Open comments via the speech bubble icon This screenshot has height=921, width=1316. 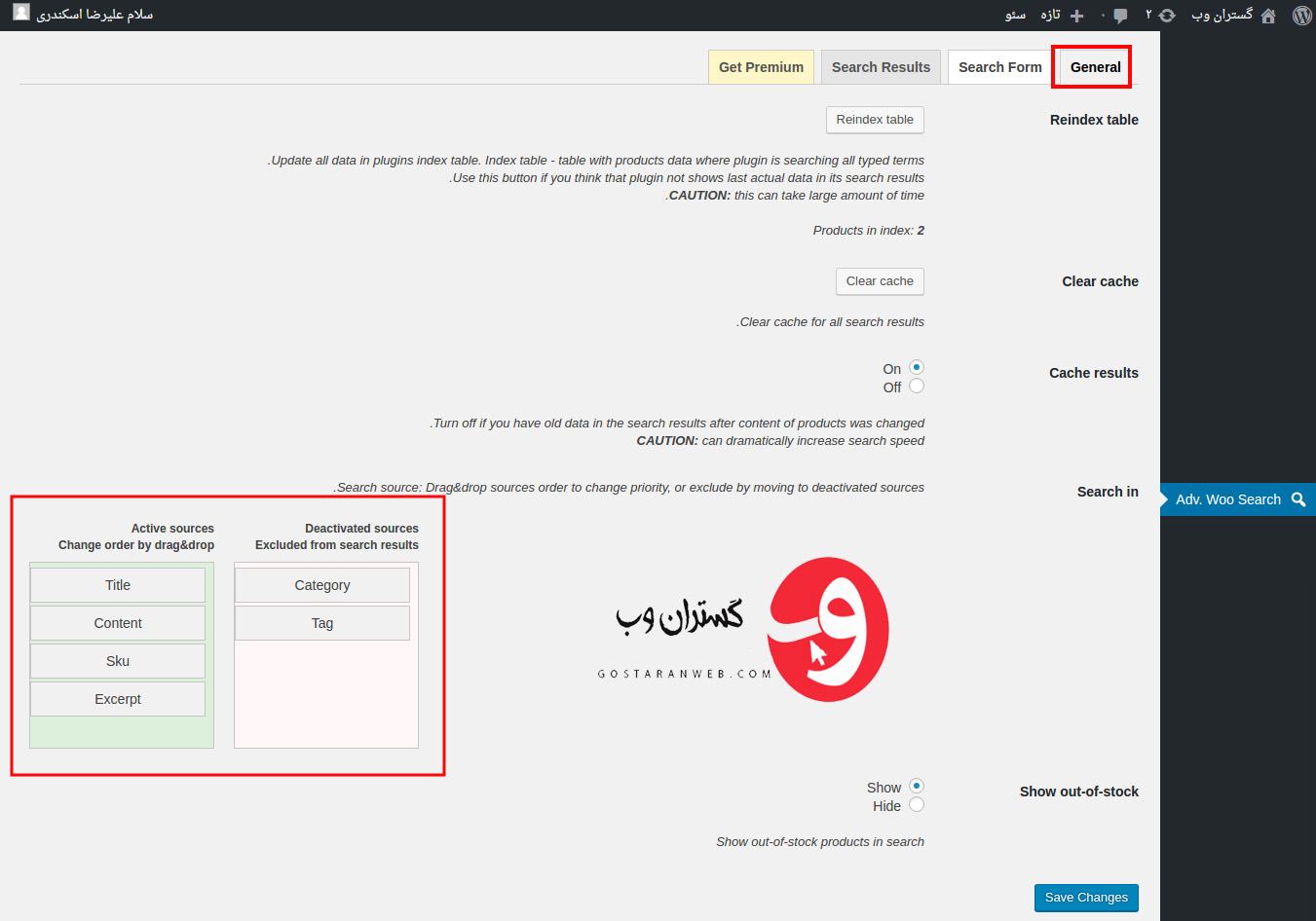click(1120, 16)
